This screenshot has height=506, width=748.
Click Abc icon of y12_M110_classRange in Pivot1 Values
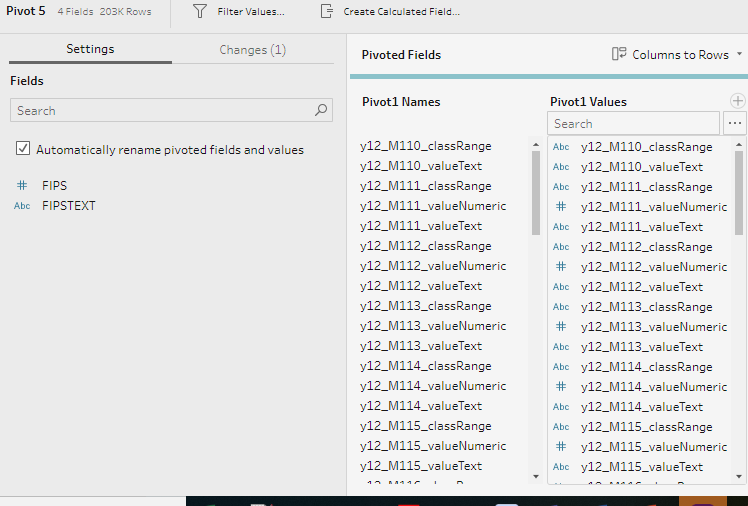[561, 147]
